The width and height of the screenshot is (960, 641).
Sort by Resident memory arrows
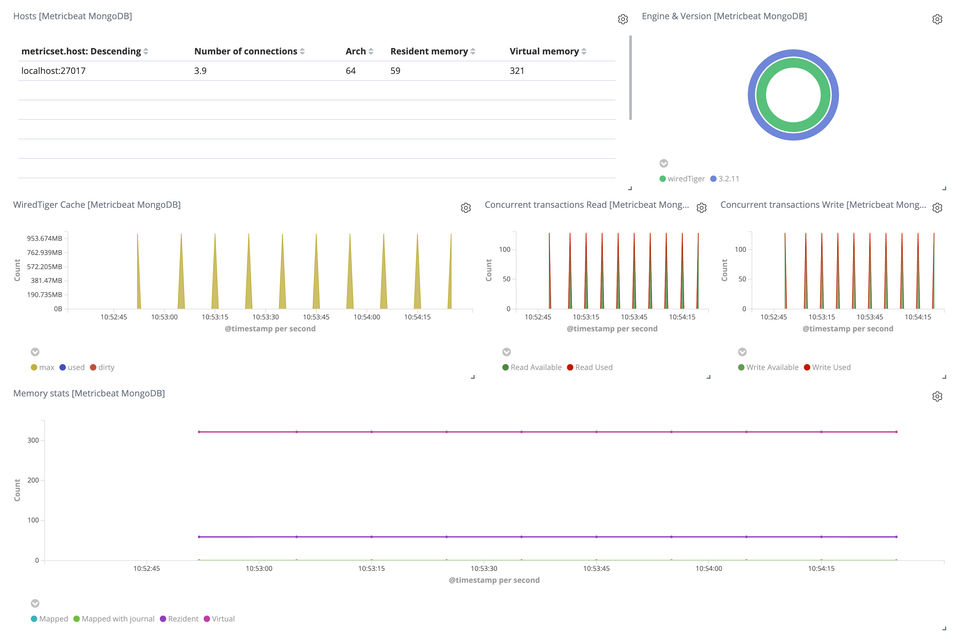pos(473,51)
